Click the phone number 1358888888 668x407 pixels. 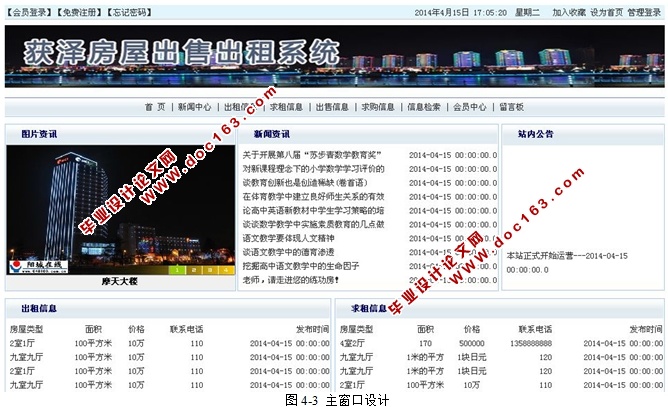pyautogui.click(x=531, y=343)
